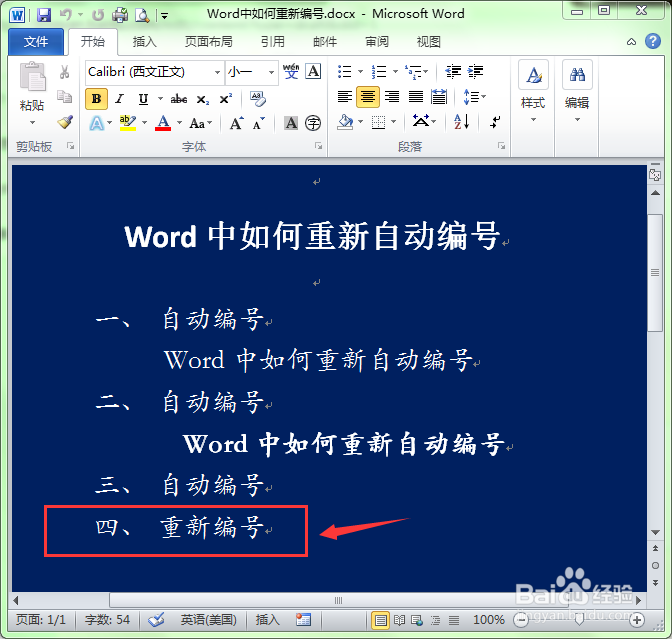Click the Paste clipboard icon
Viewport: 672px width, 639px height.
click(x=32, y=77)
